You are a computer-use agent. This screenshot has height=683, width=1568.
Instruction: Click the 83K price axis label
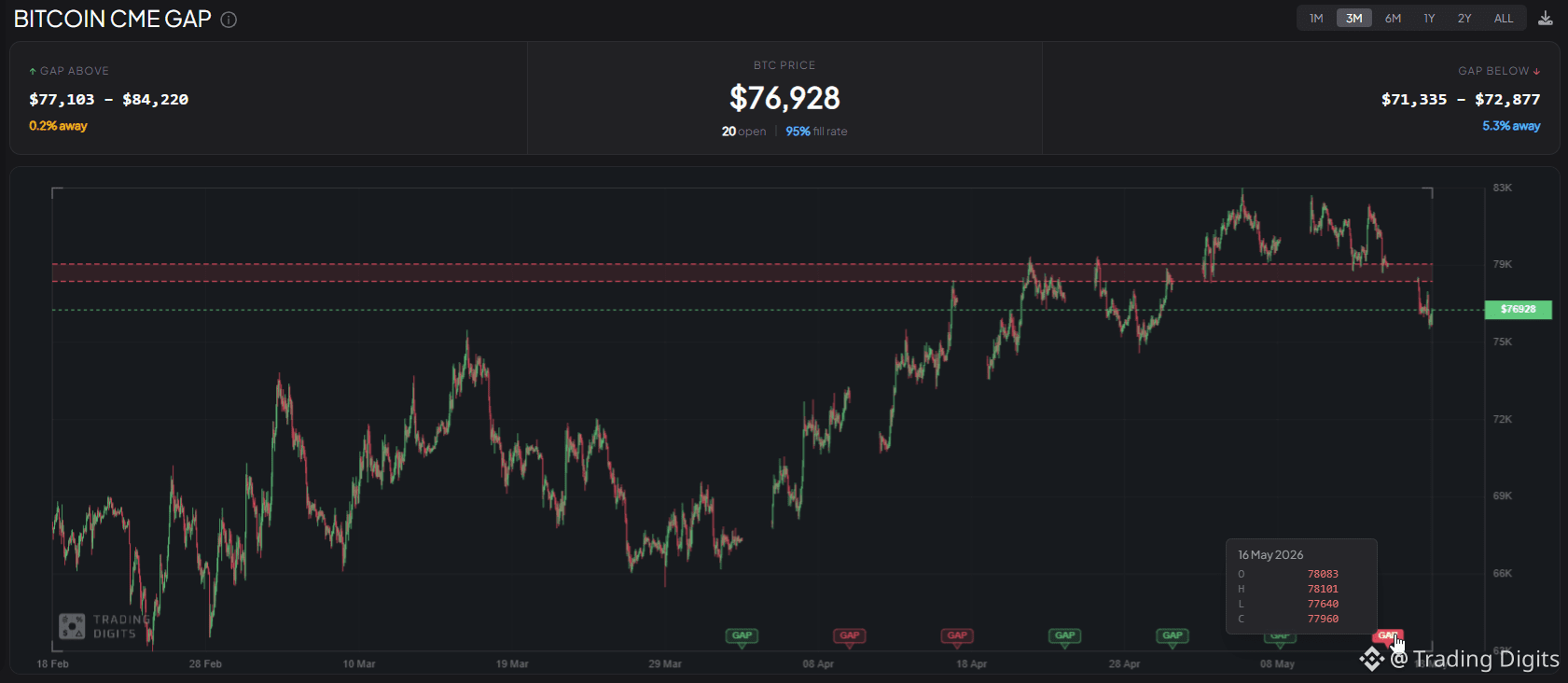(1502, 188)
